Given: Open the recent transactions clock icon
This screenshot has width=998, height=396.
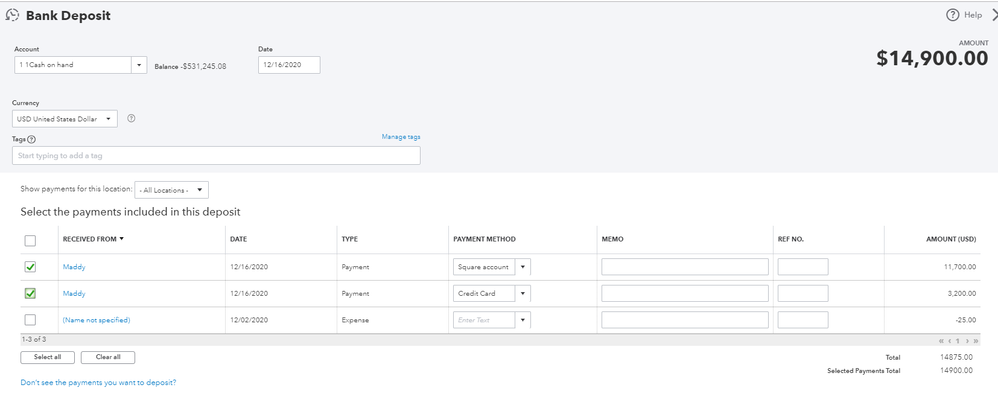Looking at the screenshot, I should click(11, 16).
